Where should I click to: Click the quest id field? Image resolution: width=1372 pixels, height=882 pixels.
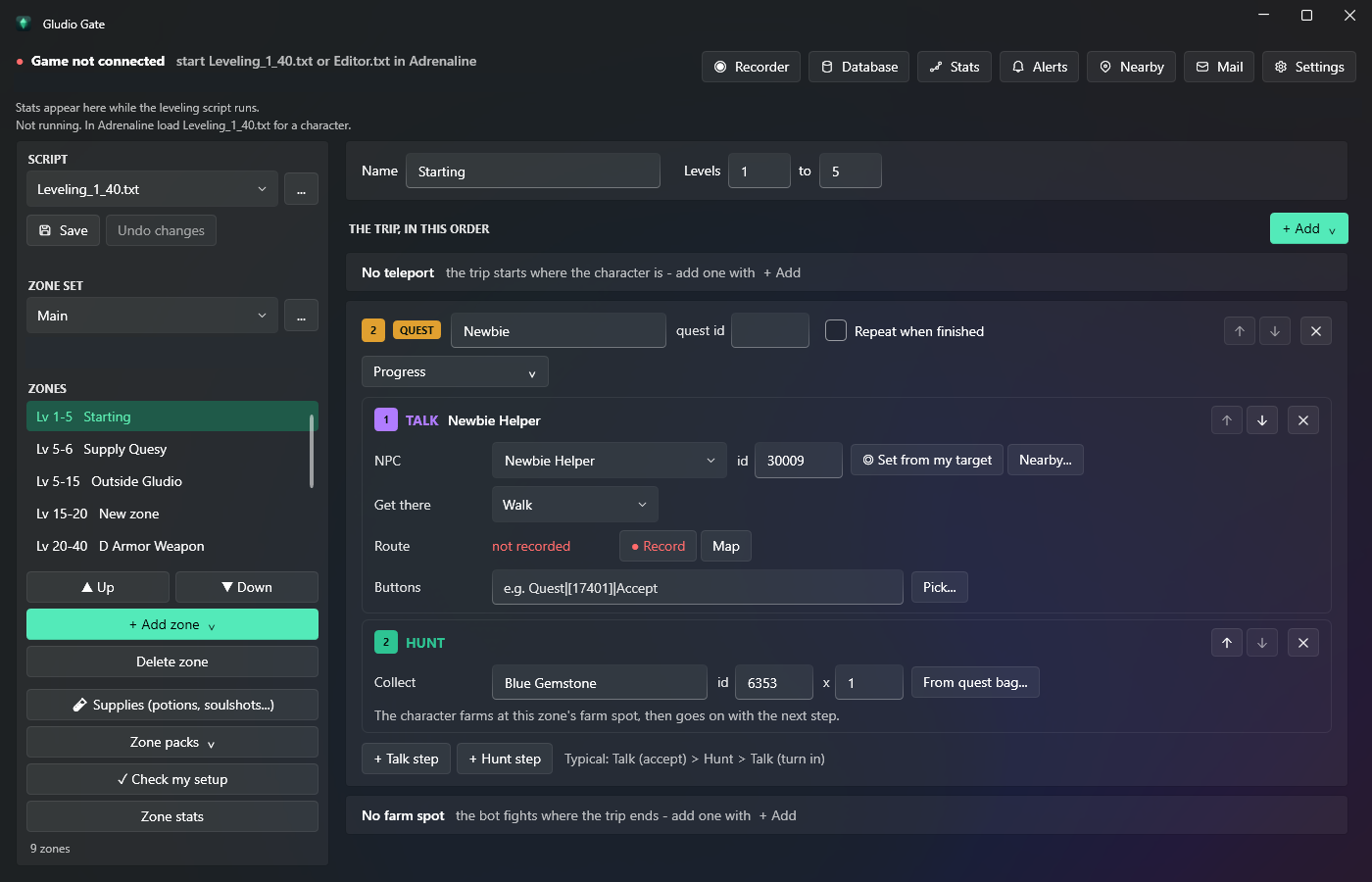tap(770, 330)
